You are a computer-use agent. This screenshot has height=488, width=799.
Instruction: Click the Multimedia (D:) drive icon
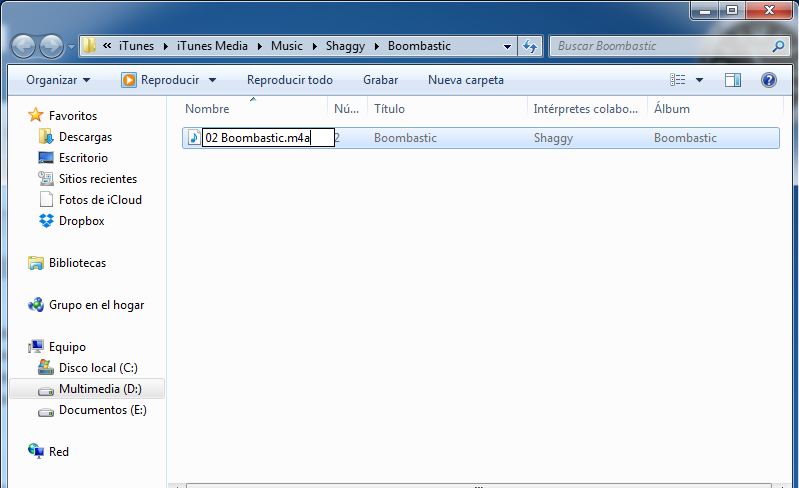click(46, 391)
